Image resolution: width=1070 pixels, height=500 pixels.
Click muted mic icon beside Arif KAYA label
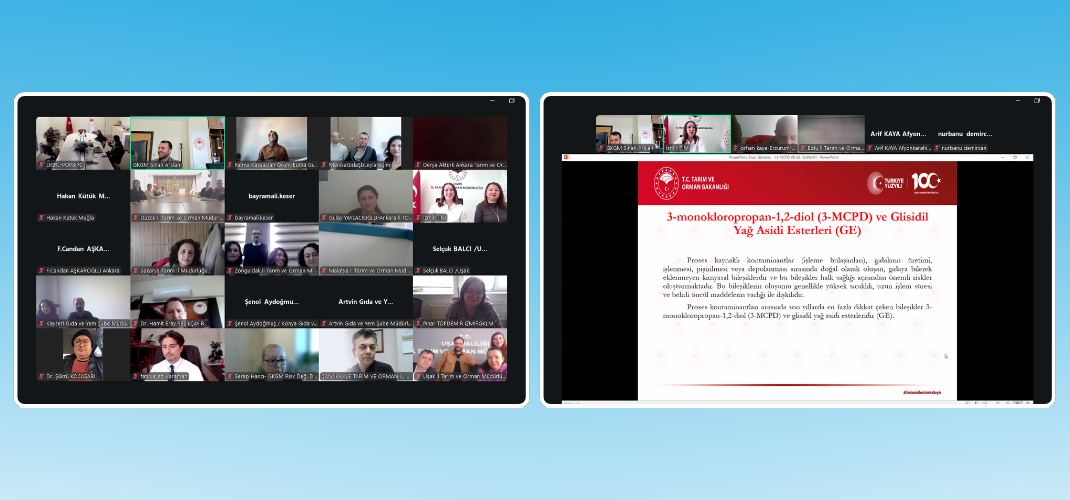[x=870, y=148]
